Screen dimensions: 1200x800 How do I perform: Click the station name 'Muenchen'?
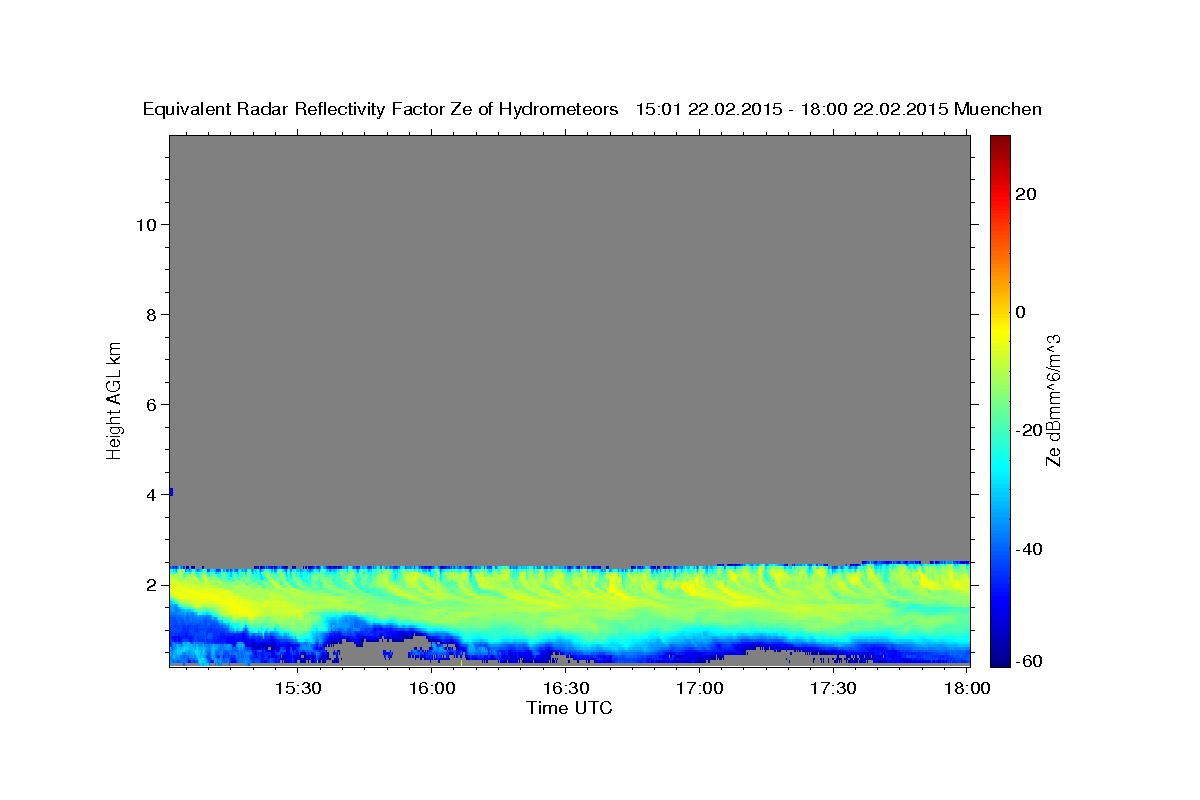998,110
